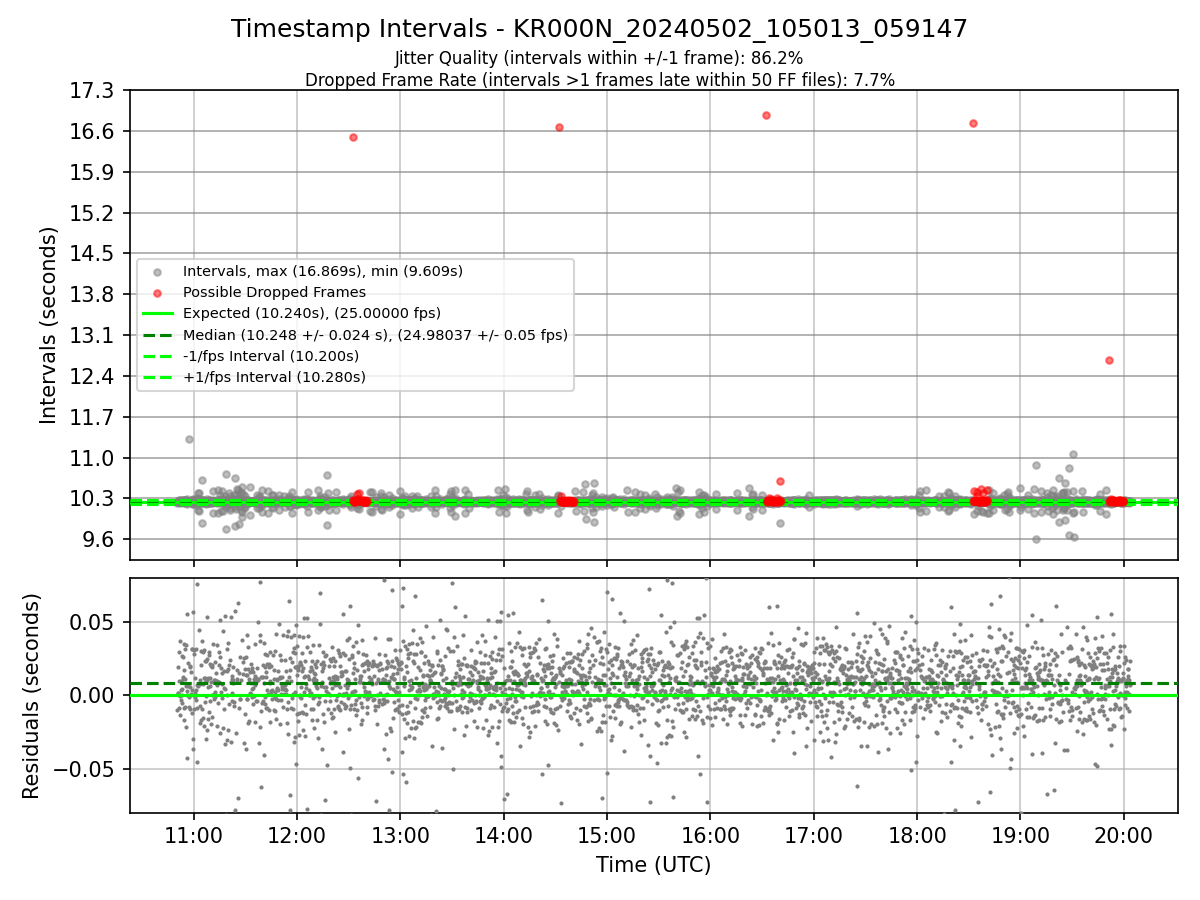Viewport: 1200px width, 900px height.
Task: Click the 18:00 x-axis tick label
Action: [x=917, y=834]
